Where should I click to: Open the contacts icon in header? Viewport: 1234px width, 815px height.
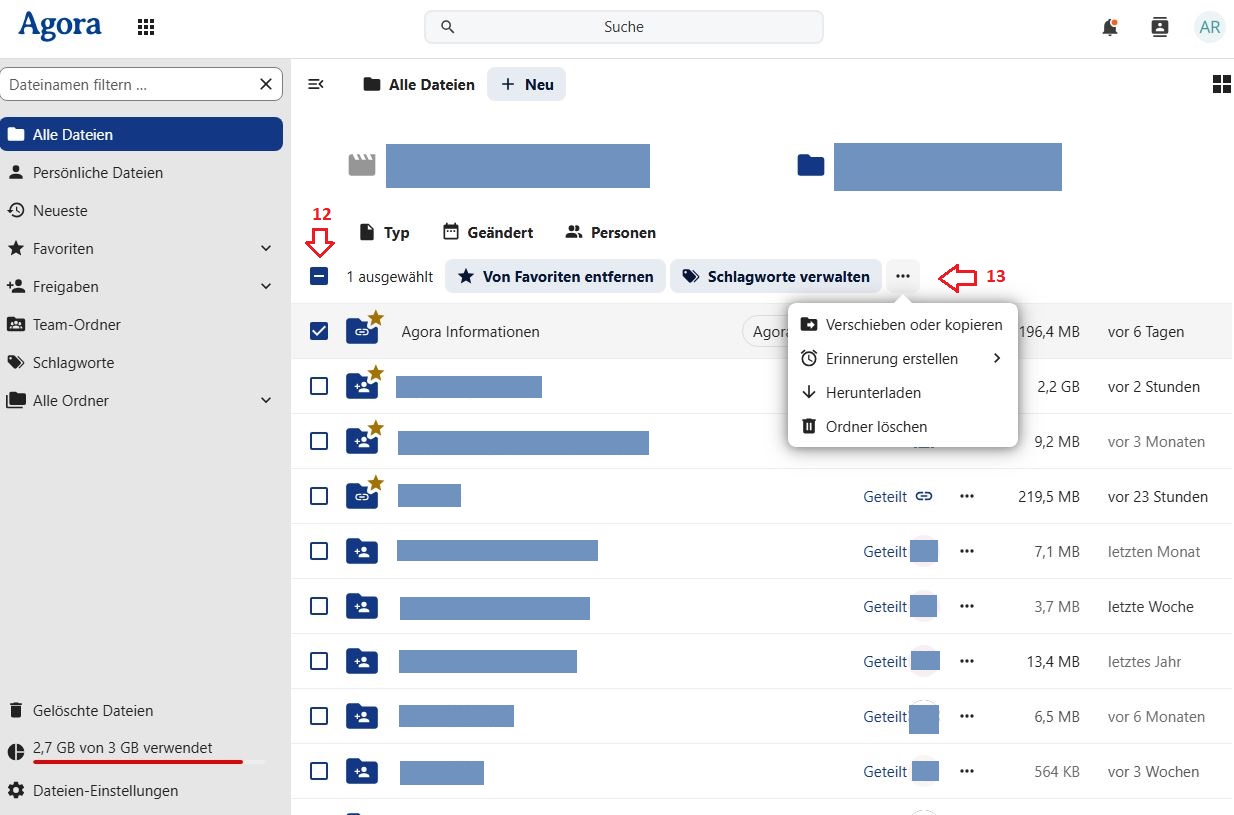point(1159,27)
